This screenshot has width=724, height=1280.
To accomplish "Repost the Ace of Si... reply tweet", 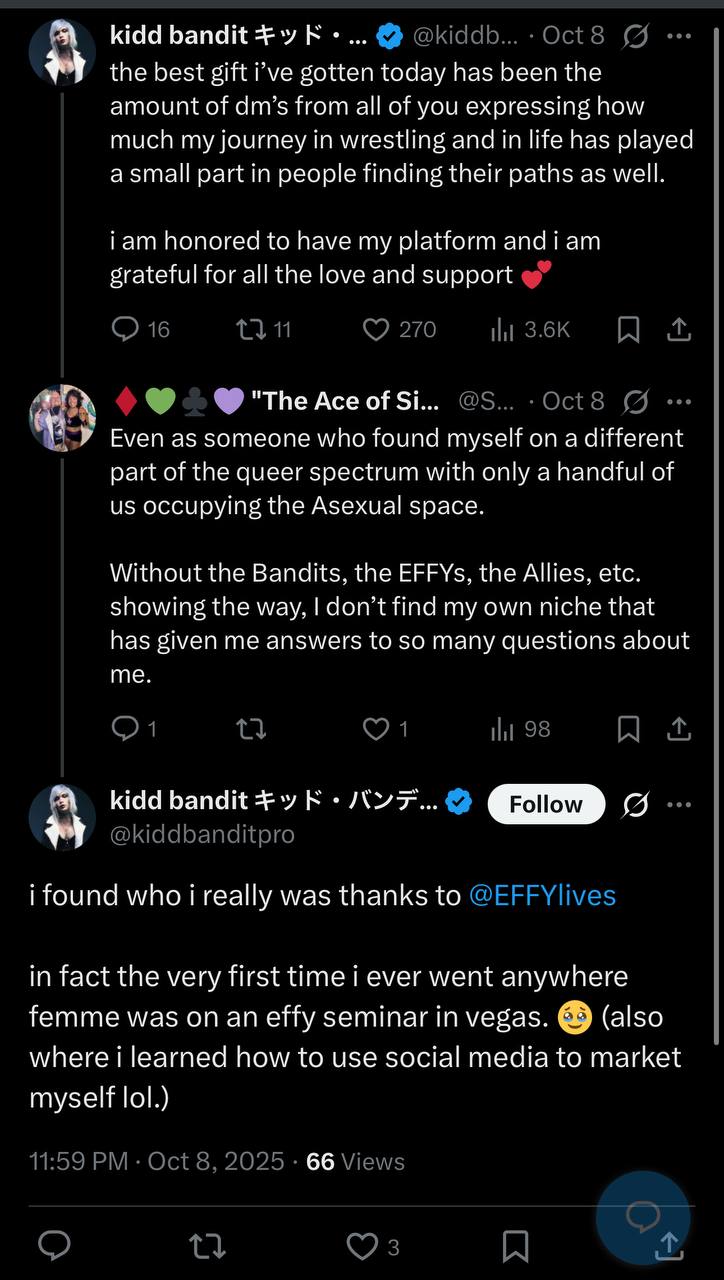I will click(248, 730).
